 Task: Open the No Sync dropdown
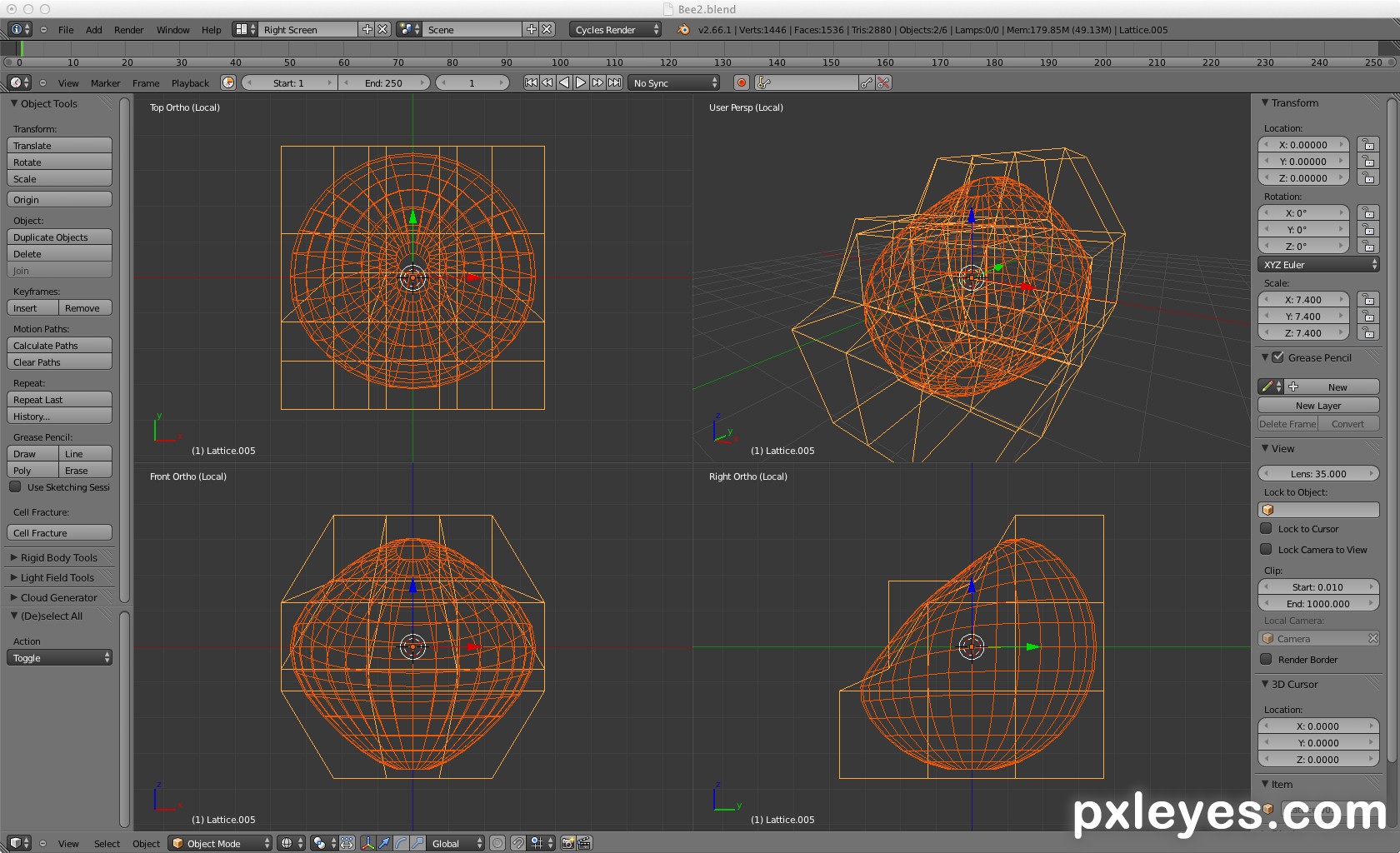point(674,82)
